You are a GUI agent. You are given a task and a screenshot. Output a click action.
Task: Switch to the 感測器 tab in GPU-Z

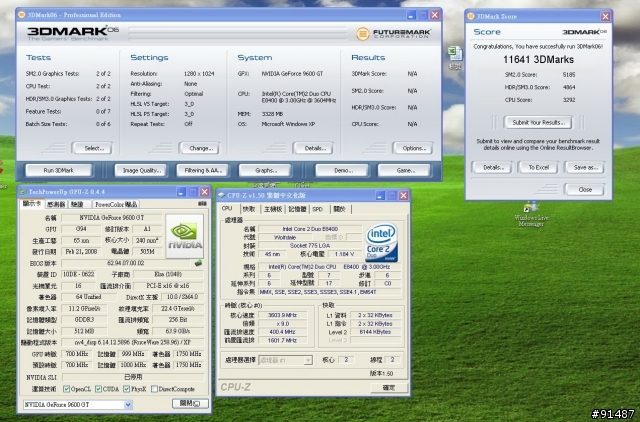click(56, 204)
